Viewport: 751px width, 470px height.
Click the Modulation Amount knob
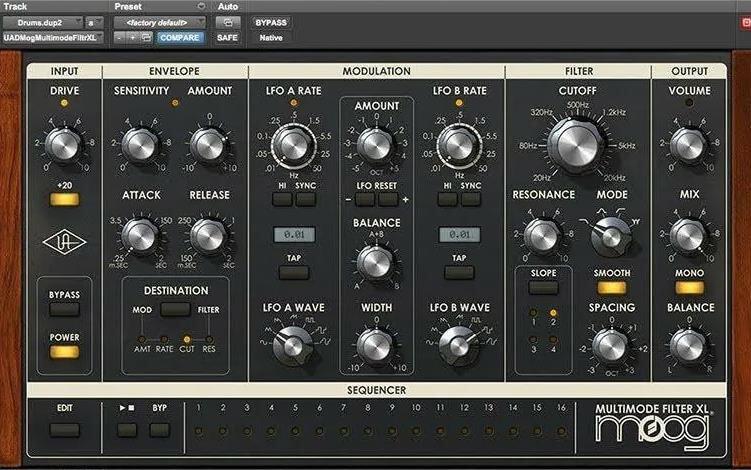tap(376, 144)
